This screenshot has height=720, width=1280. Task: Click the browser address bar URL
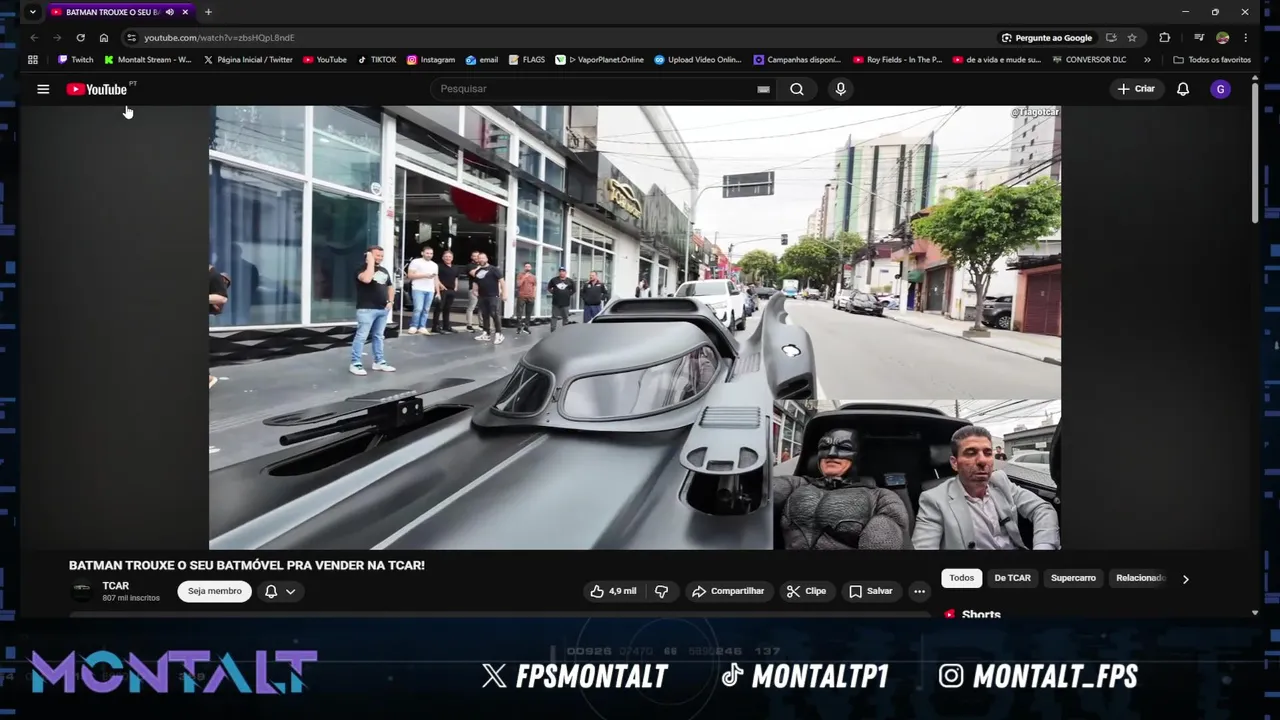pos(219,38)
